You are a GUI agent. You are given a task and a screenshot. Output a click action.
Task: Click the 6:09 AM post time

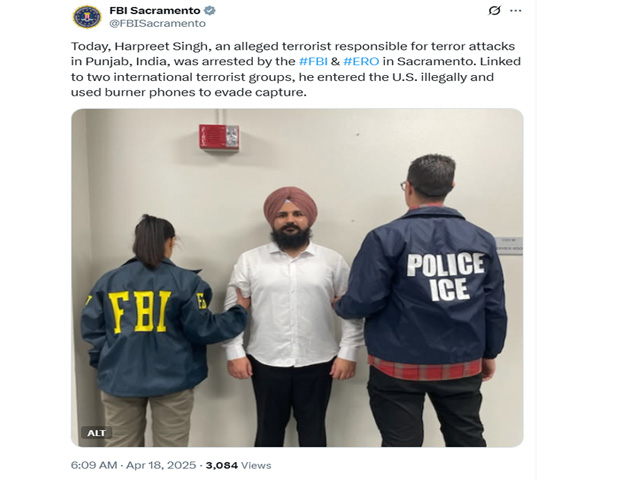(x=94, y=465)
